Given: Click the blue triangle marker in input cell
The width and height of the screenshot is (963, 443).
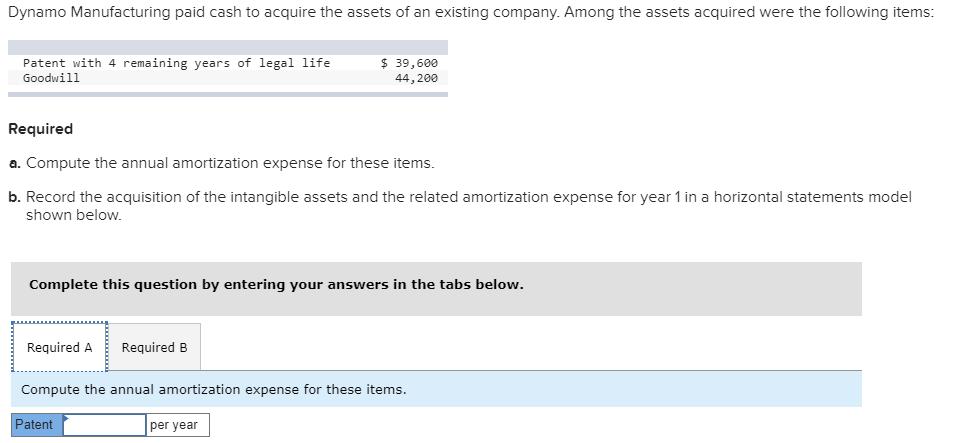Looking at the screenshot, I should coord(66,419).
